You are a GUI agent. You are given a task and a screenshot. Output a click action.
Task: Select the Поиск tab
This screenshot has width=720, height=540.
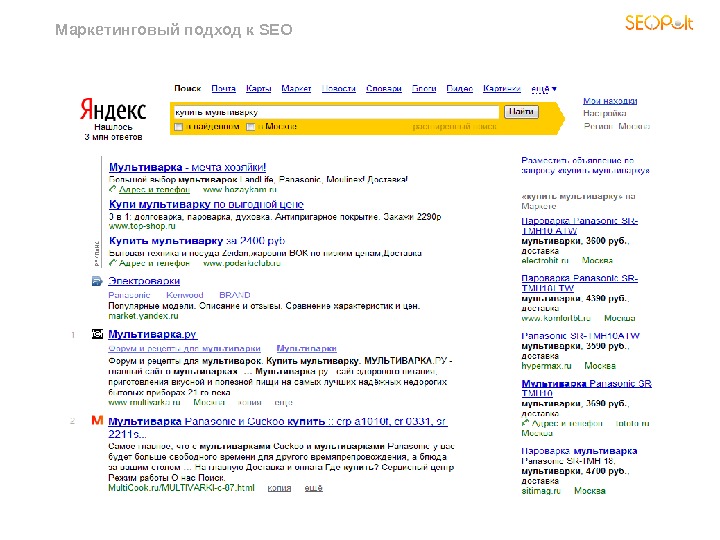[x=188, y=89]
